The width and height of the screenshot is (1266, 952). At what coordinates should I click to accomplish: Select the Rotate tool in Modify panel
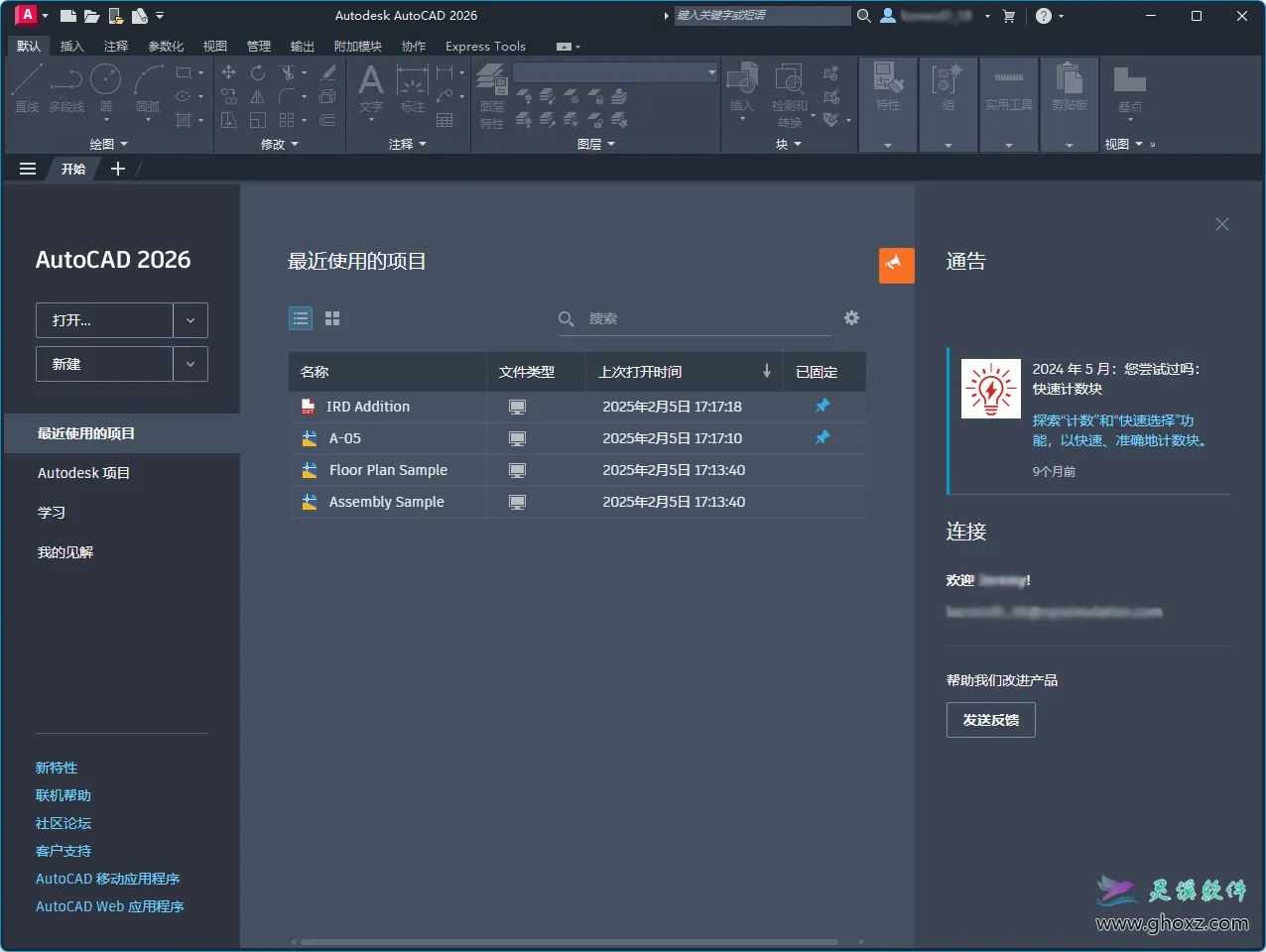coord(258,72)
